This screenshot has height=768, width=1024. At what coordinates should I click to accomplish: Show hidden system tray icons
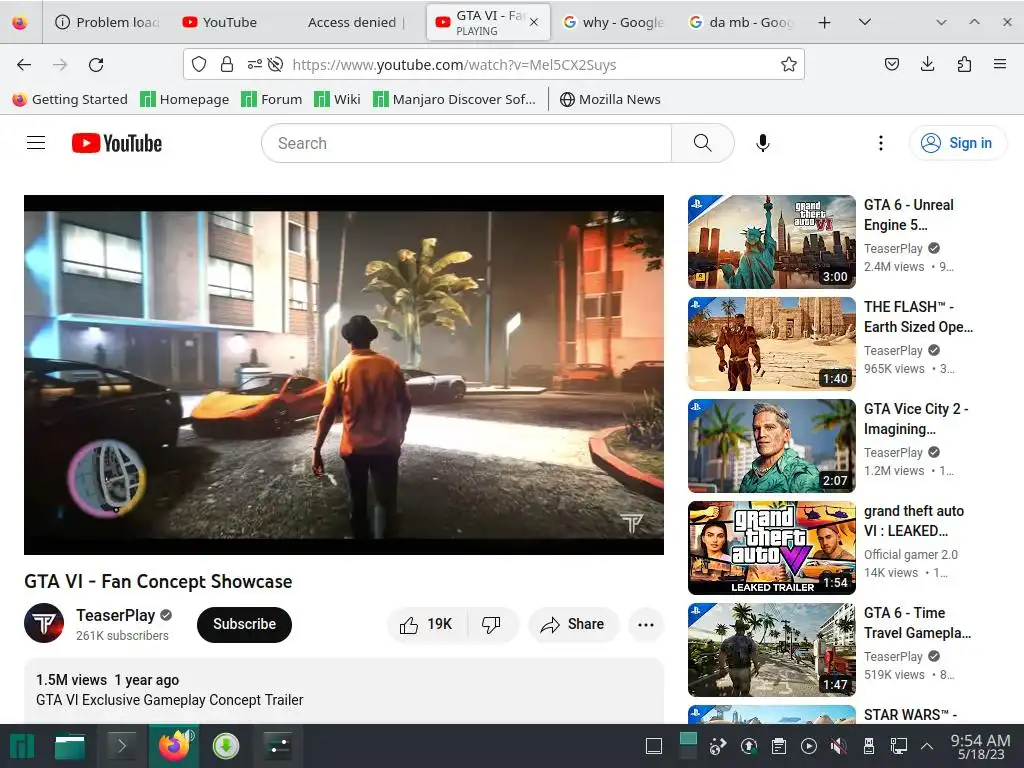point(926,746)
